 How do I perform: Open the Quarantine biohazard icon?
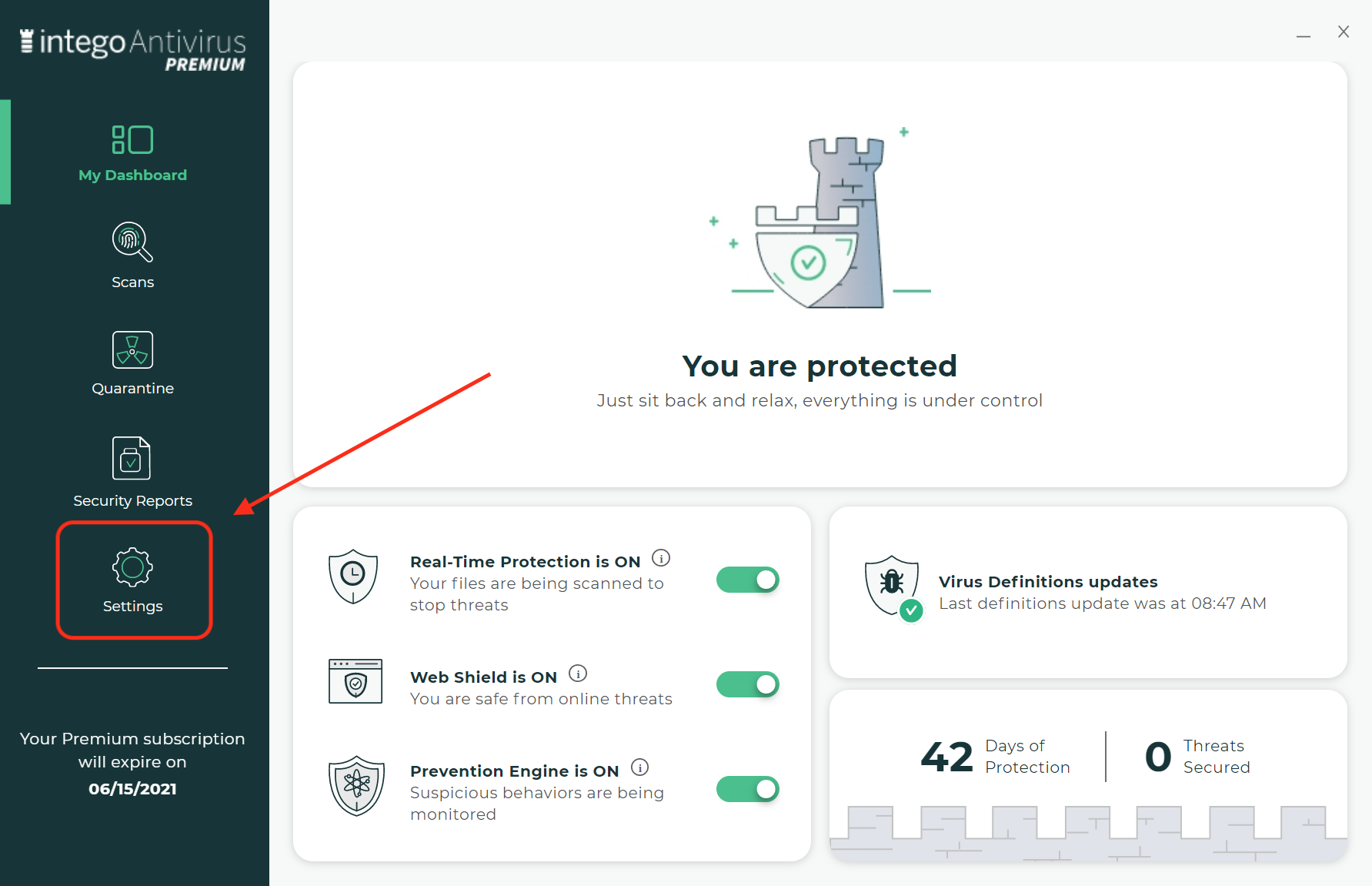pos(132,349)
